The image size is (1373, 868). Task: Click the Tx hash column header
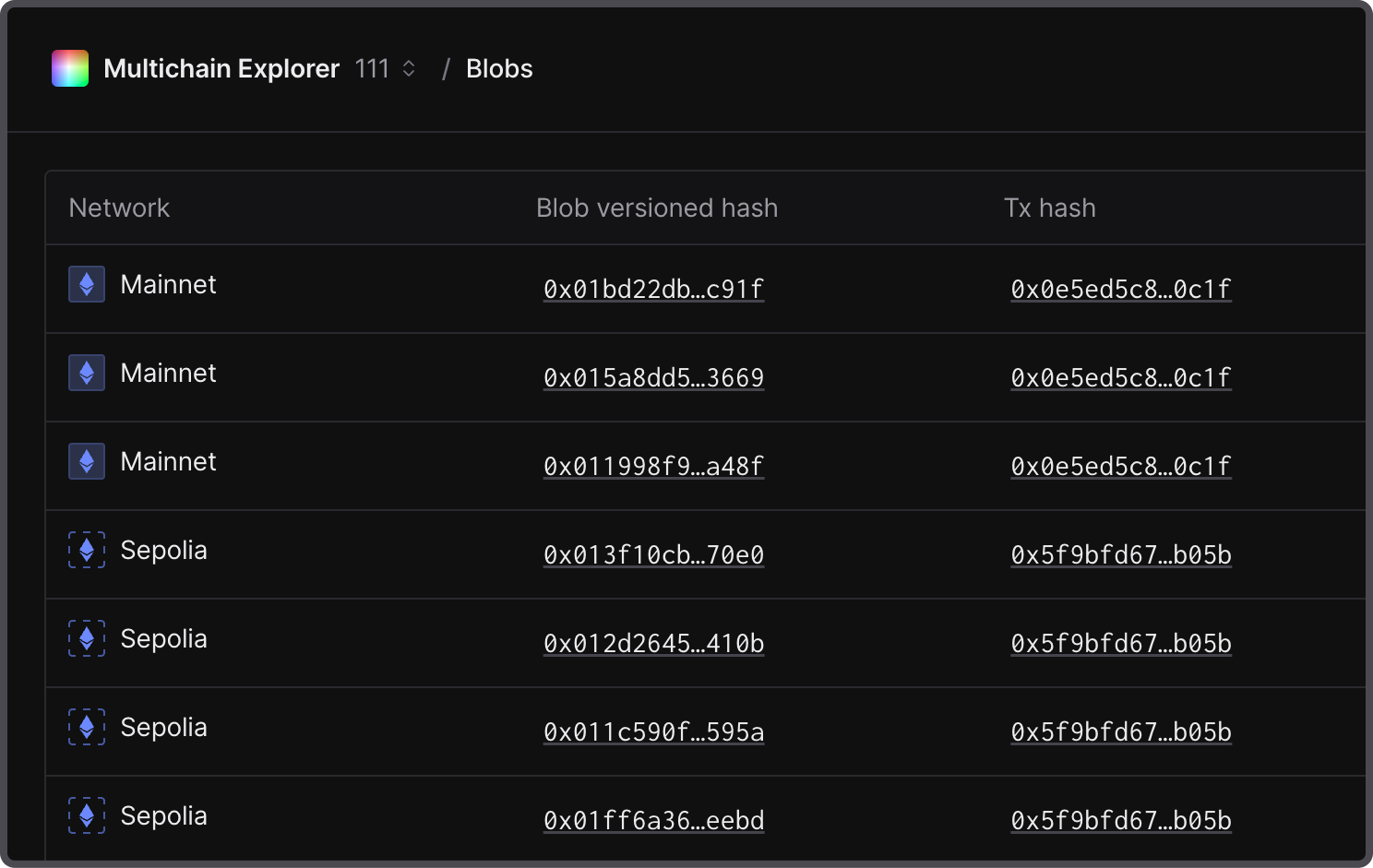point(1049,208)
